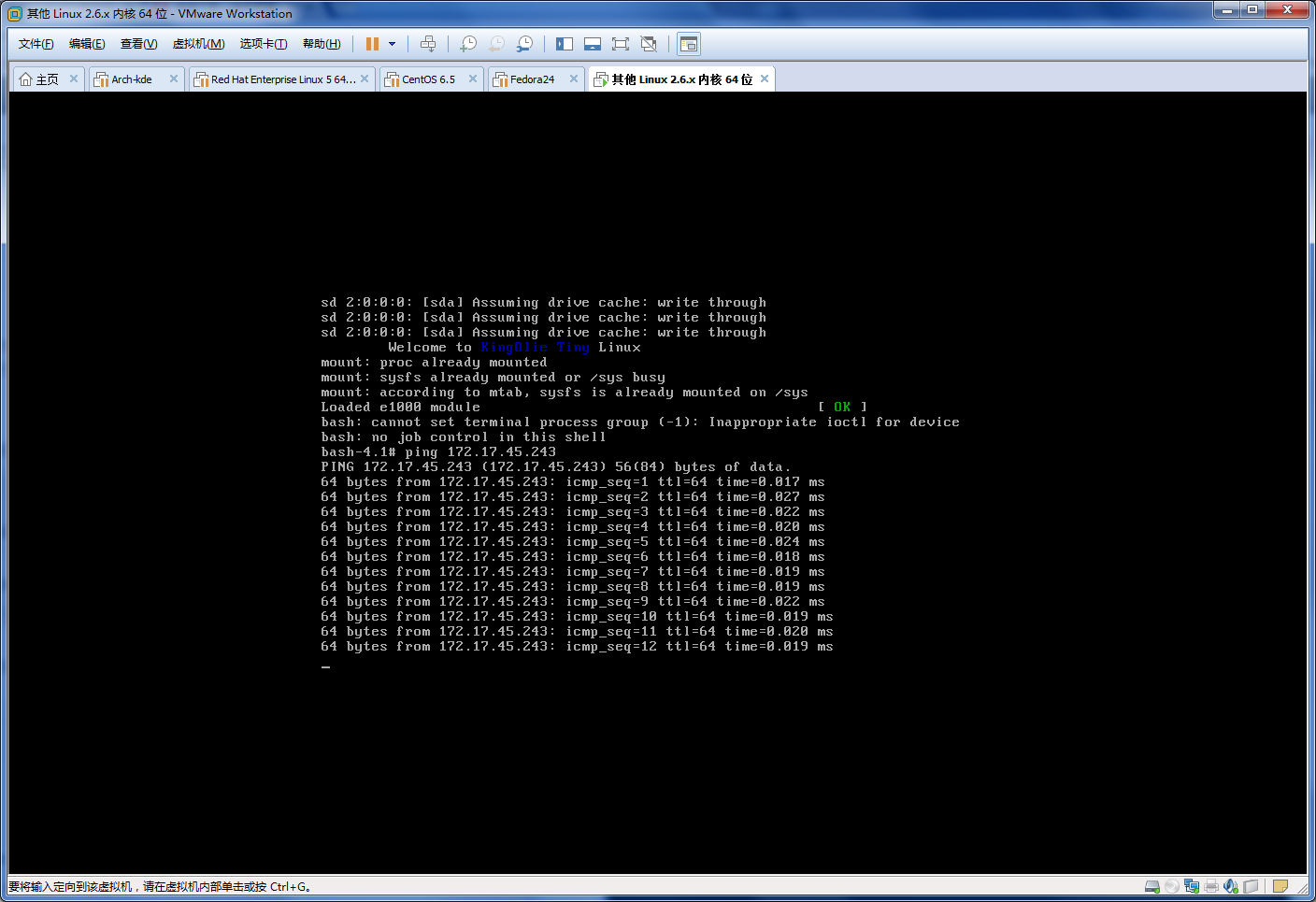Image resolution: width=1316 pixels, height=902 pixels.
Task: Close the 其他 Linux 2.6.x tab
Action: pos(765,79)
